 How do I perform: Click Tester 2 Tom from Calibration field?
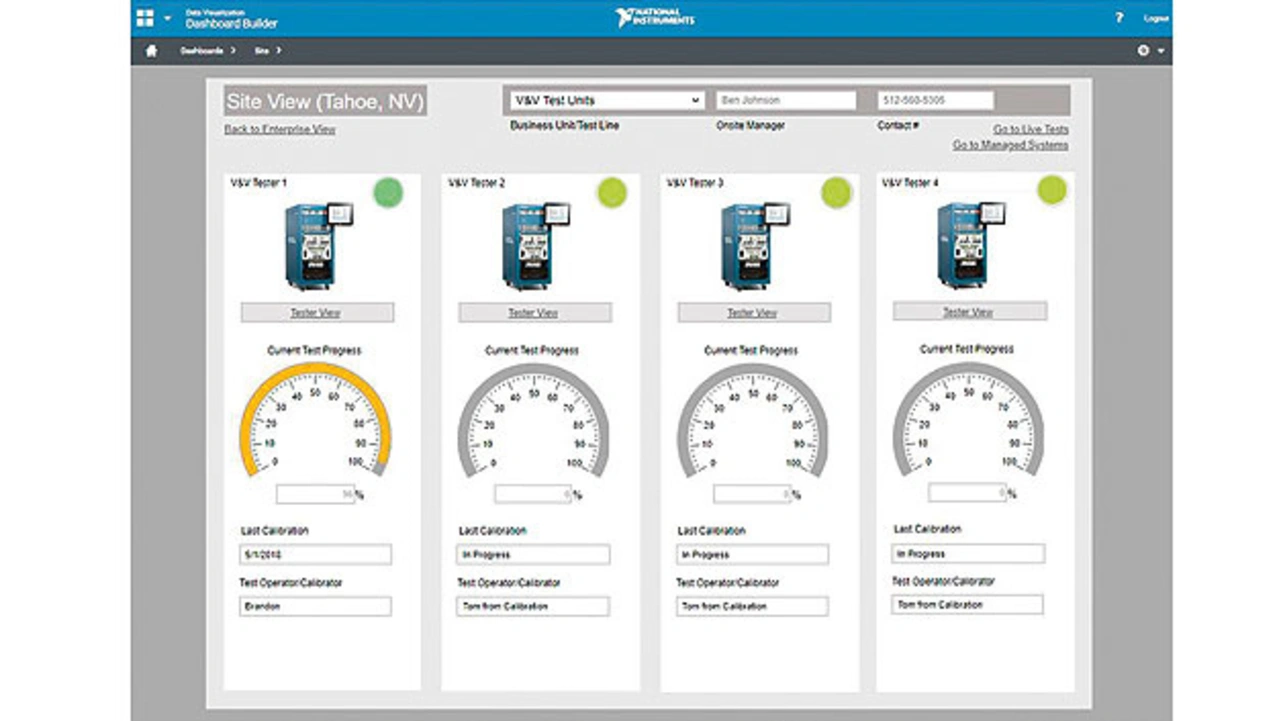(x=533, y=606)
